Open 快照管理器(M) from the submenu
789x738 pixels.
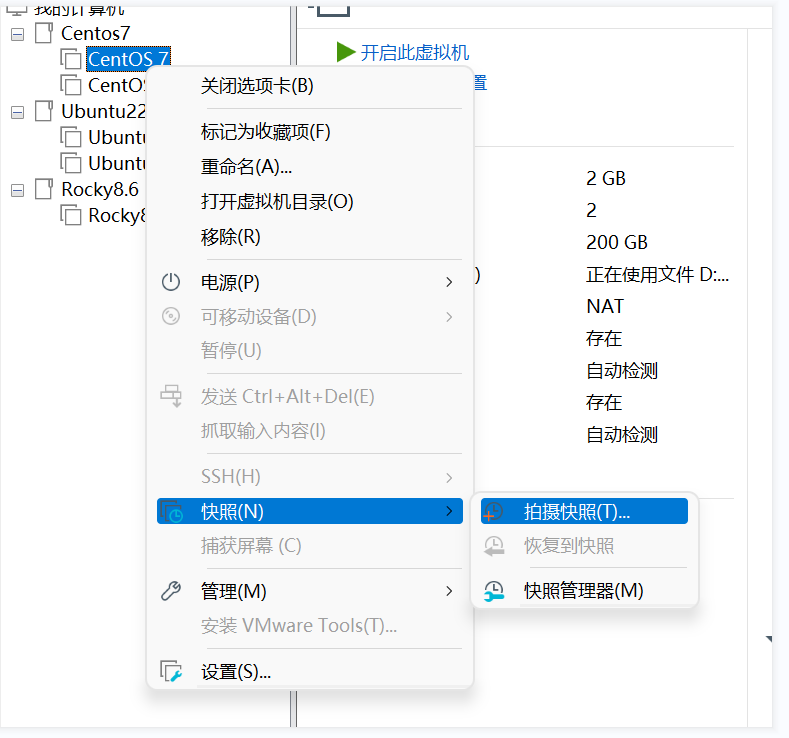tap(584, 591)
